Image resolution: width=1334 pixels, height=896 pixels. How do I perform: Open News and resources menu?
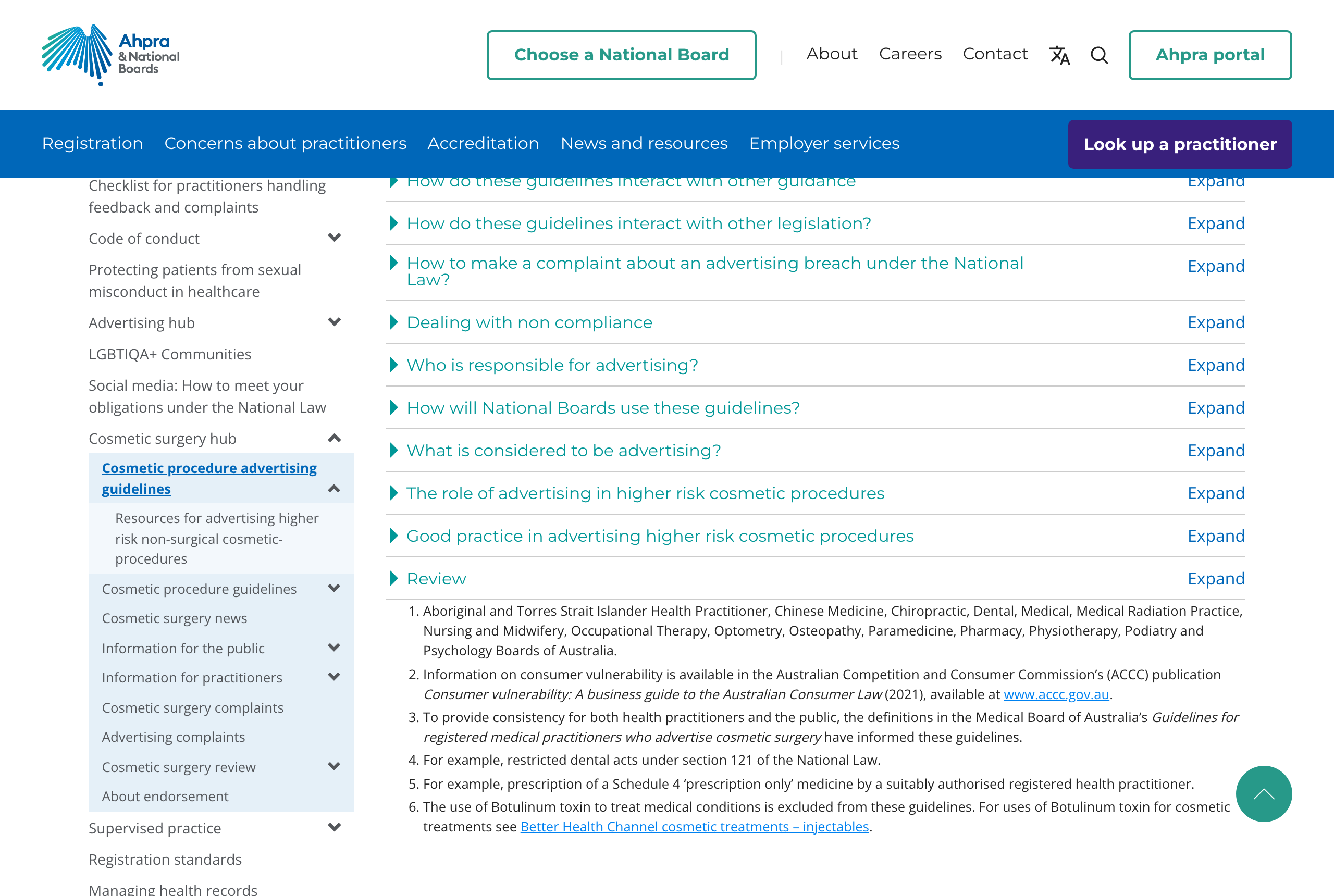tap(644, 143)
